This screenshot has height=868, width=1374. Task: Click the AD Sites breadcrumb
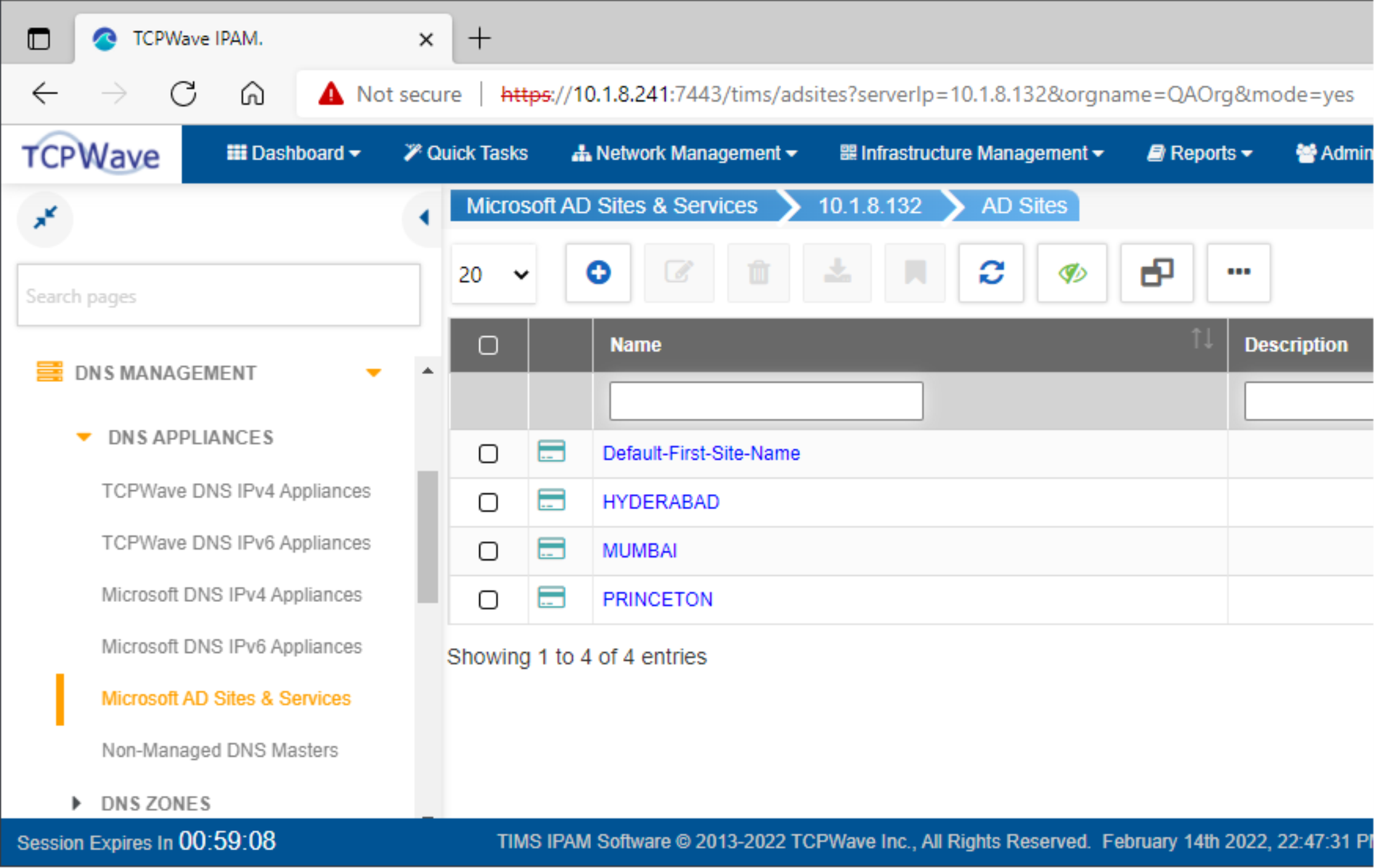(1024, 205)
